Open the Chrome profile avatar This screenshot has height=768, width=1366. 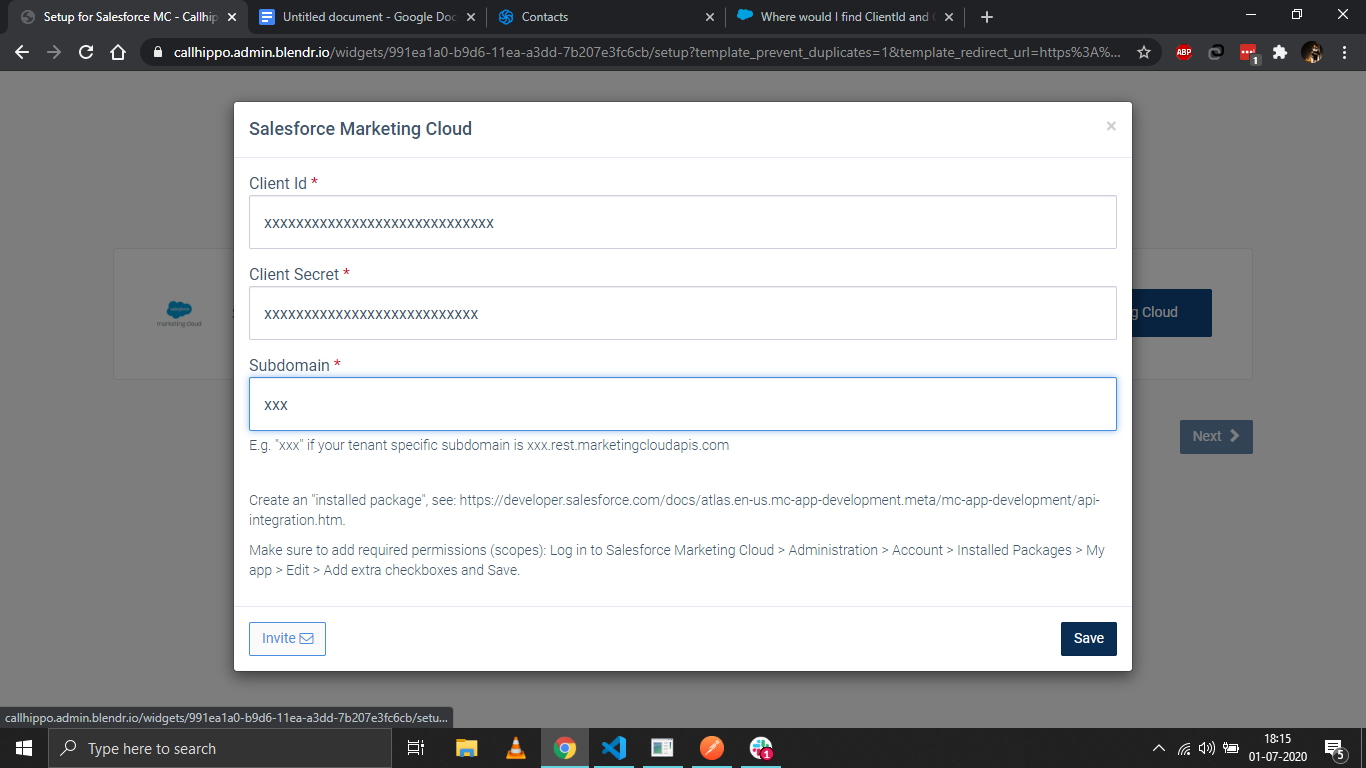point(1312,52)
